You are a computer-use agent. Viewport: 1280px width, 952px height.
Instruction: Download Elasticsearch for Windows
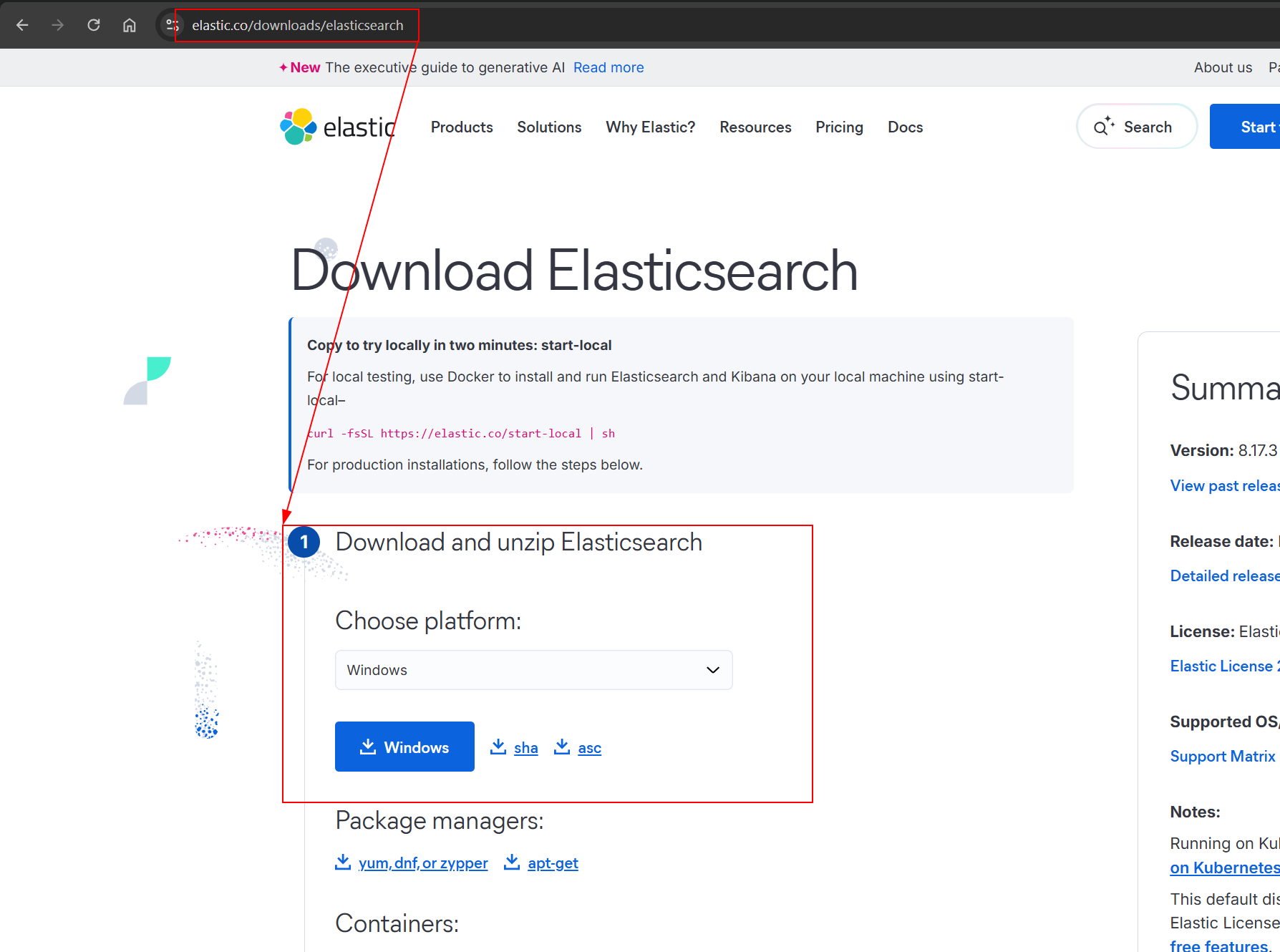[x=404, y=747]
